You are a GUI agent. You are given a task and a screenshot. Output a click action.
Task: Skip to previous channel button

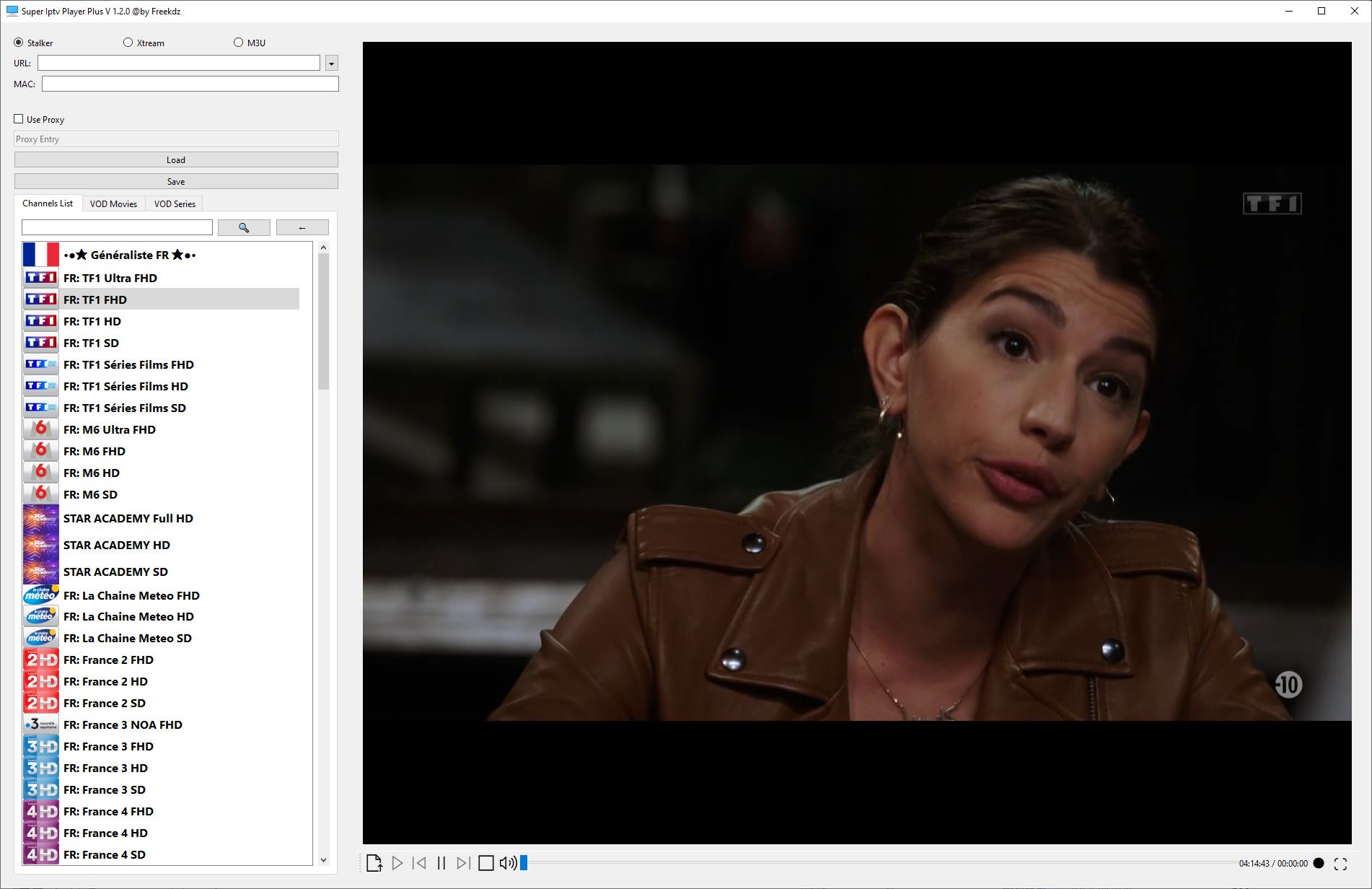point(419,863)
